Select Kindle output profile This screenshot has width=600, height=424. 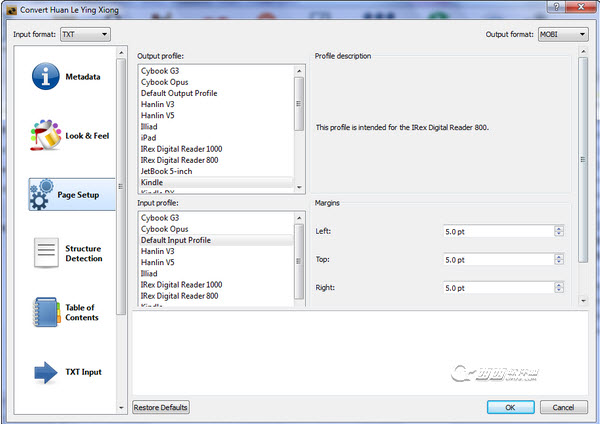216,182
